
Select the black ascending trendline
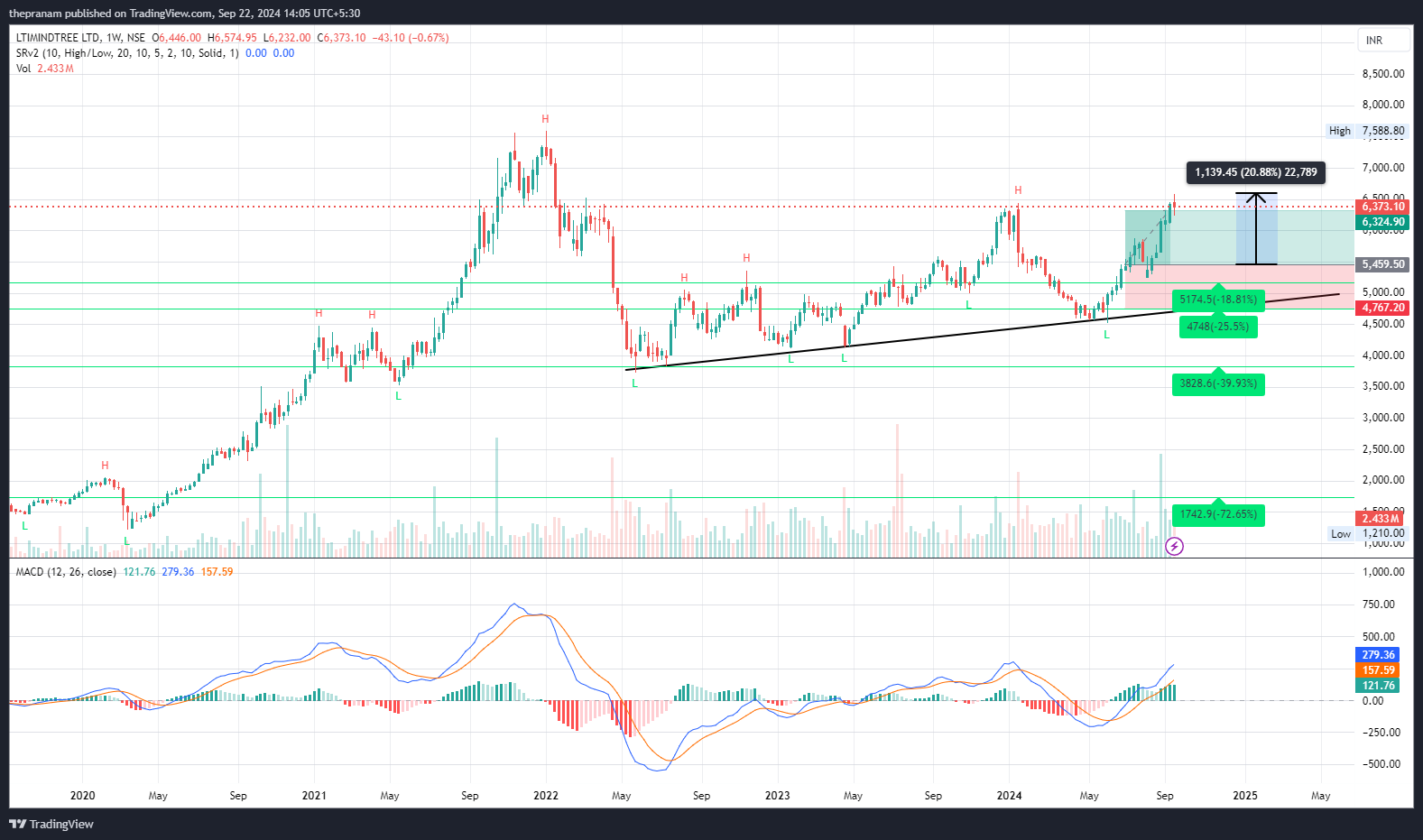click(983, 331)
